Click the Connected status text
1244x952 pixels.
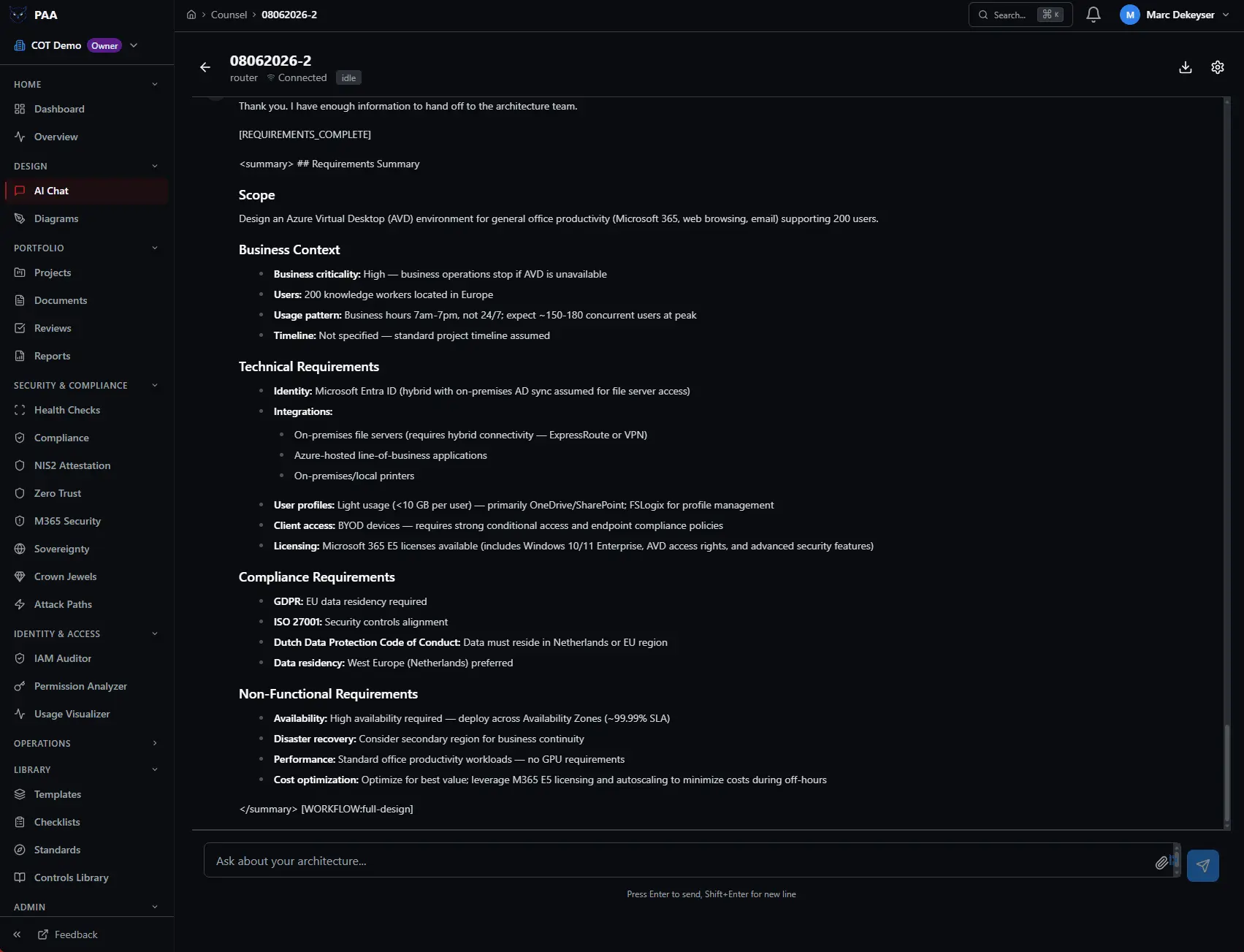point(302,78)
